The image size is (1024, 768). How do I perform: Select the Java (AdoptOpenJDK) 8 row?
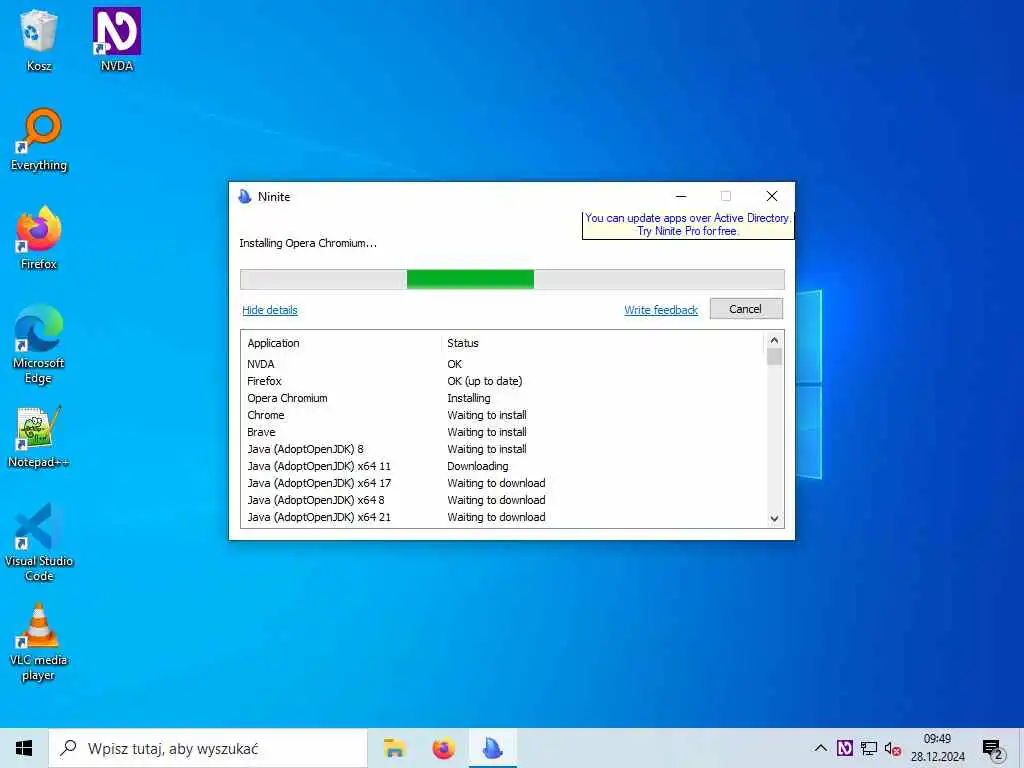tap(502, 449)
